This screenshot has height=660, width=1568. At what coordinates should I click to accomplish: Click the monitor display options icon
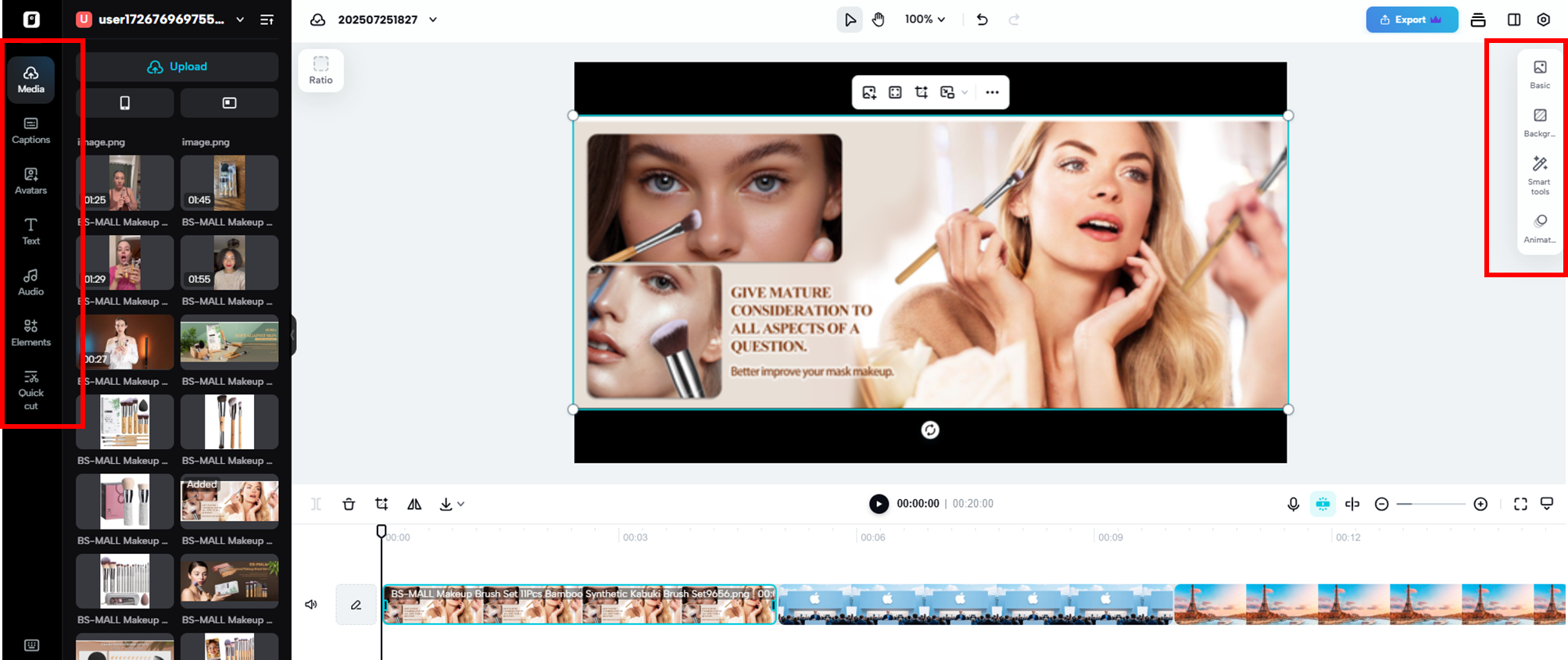click(1547, 504)
